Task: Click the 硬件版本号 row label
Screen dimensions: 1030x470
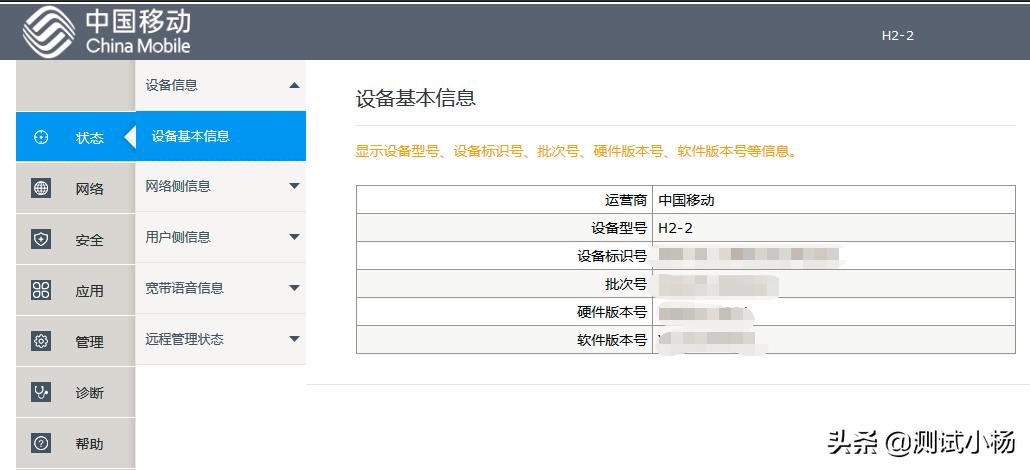Action: (612, 312)
